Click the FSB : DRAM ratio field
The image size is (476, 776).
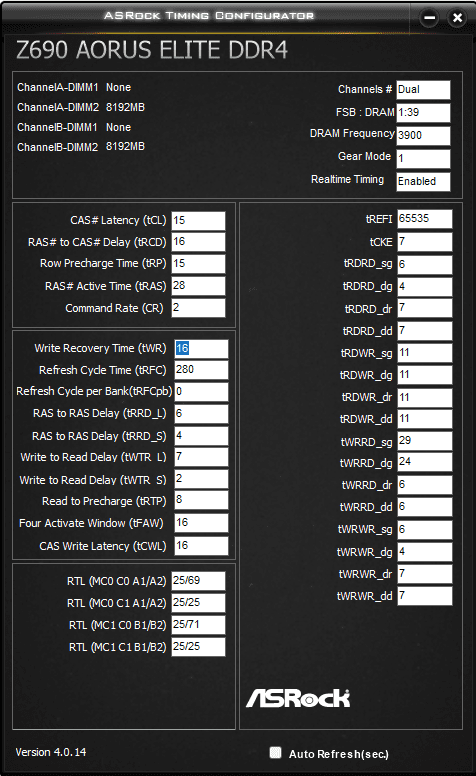tap(424, 112)
